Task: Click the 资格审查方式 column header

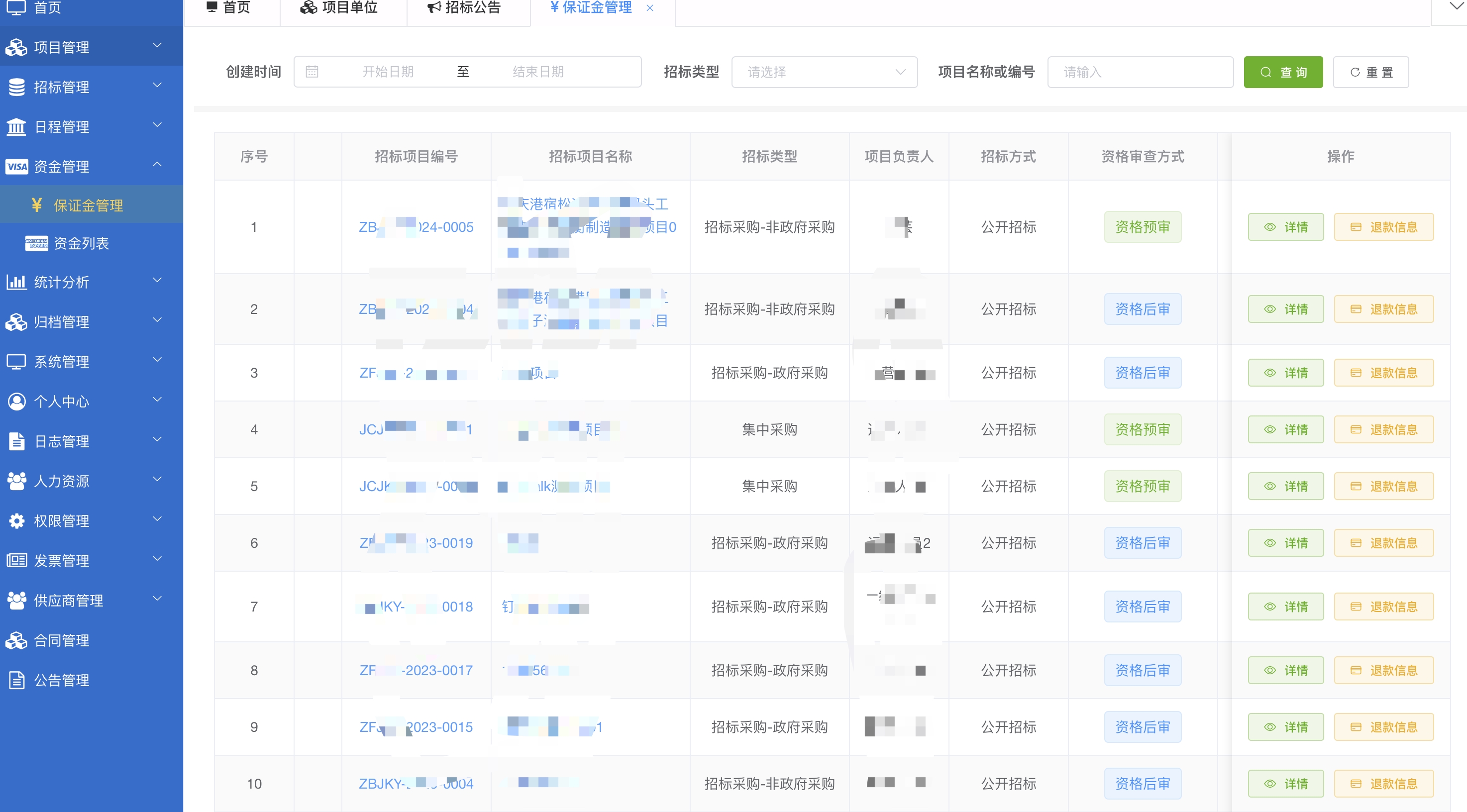Action: 1143,157
